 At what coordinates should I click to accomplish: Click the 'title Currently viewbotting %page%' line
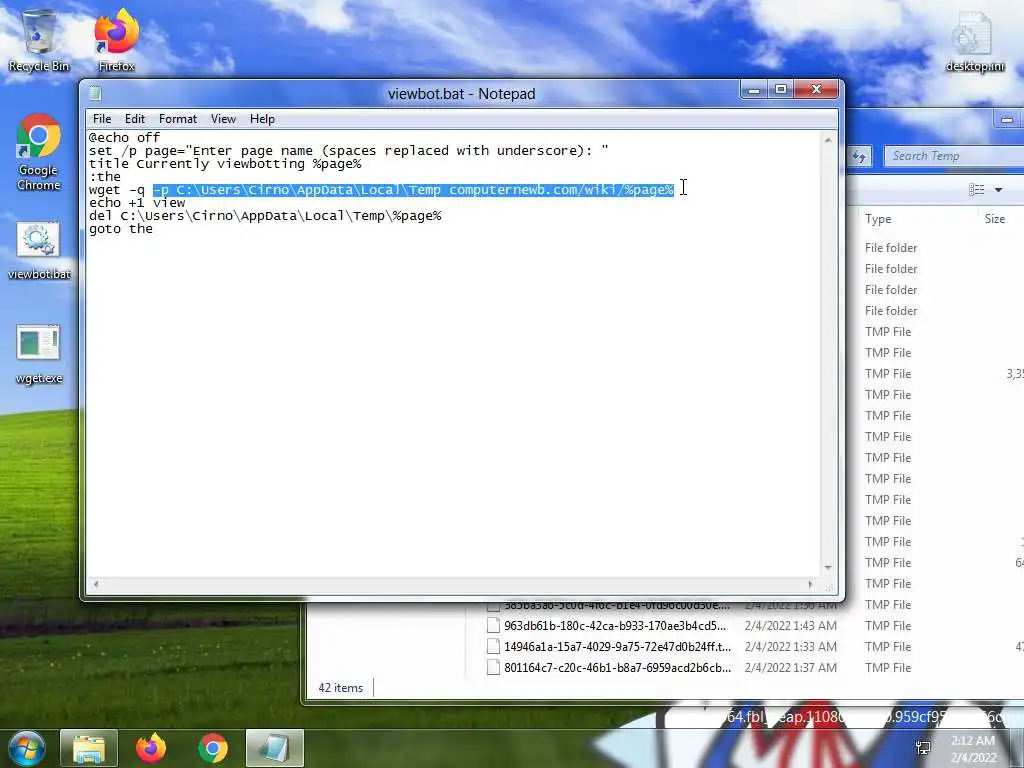click(x=225, y=164)
